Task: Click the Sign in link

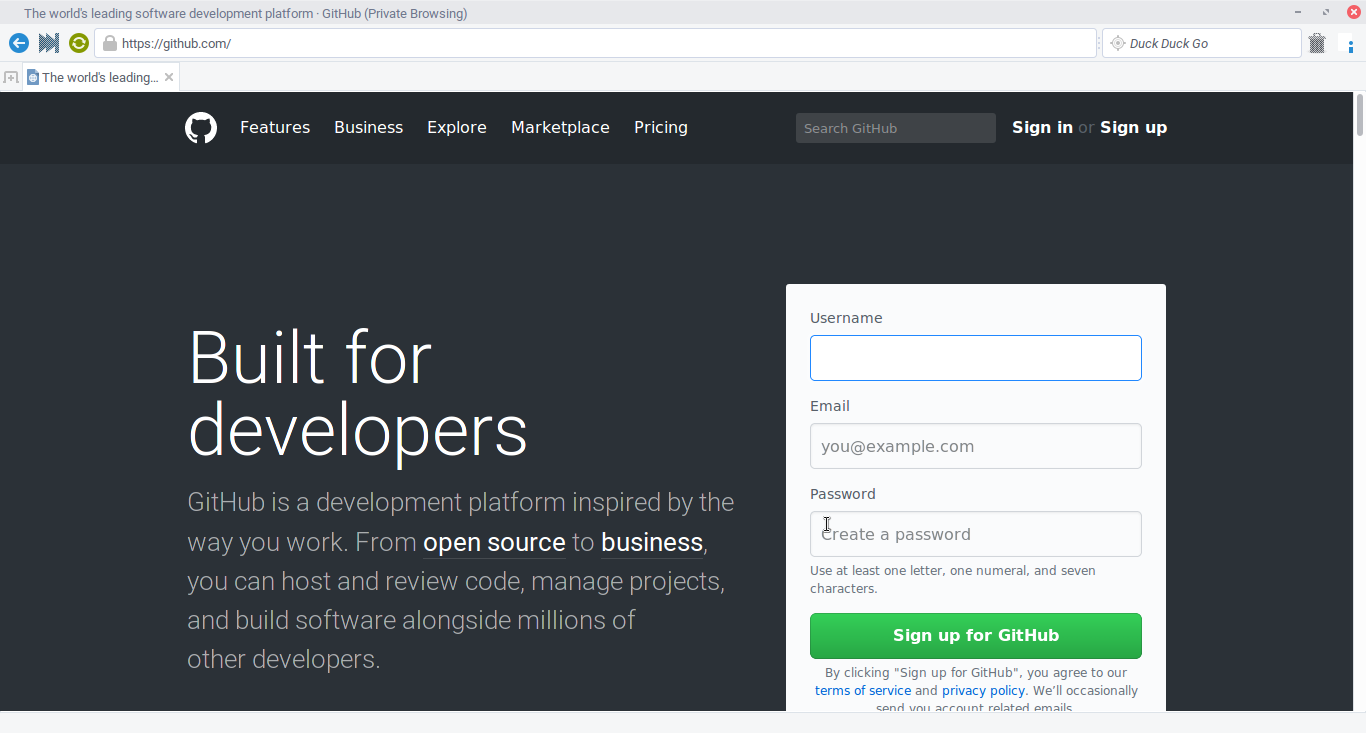Action: coord(1042,127)
